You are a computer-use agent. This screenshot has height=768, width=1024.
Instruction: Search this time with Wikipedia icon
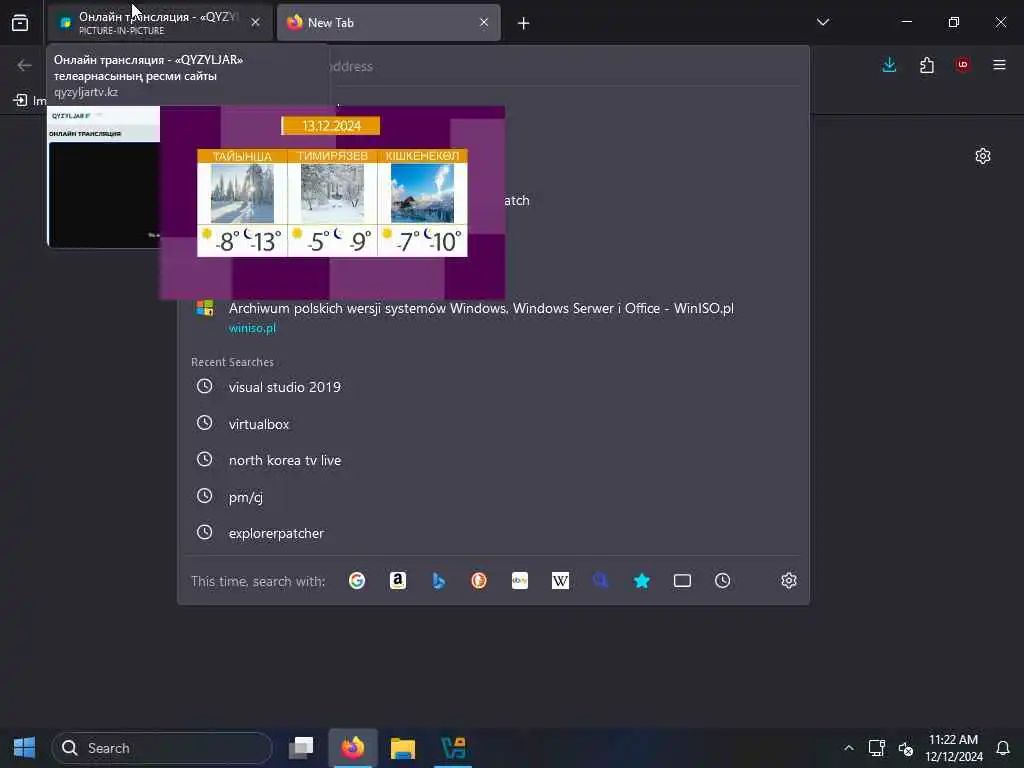560,581
